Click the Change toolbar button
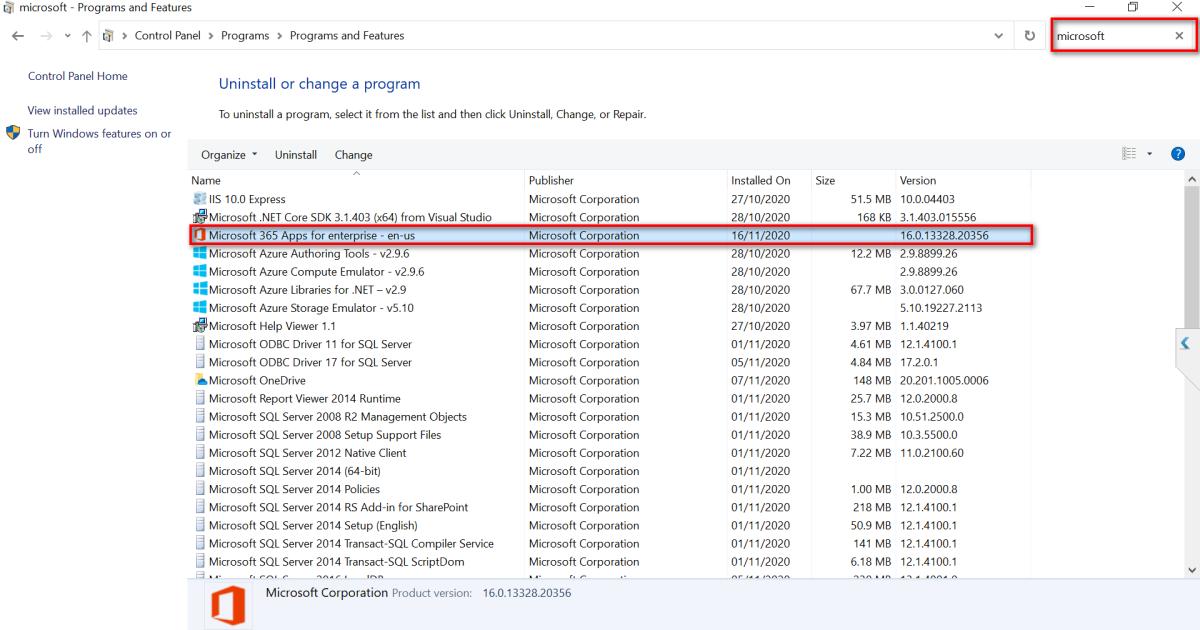 [x=353, y=155]
